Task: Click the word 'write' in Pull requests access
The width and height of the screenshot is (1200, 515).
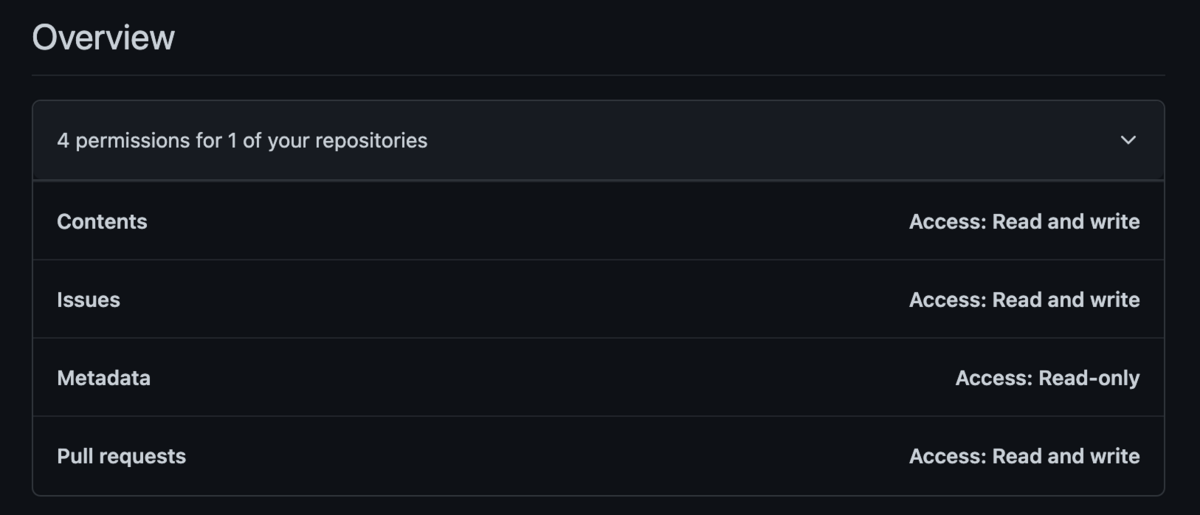Action: point(1114,456)
